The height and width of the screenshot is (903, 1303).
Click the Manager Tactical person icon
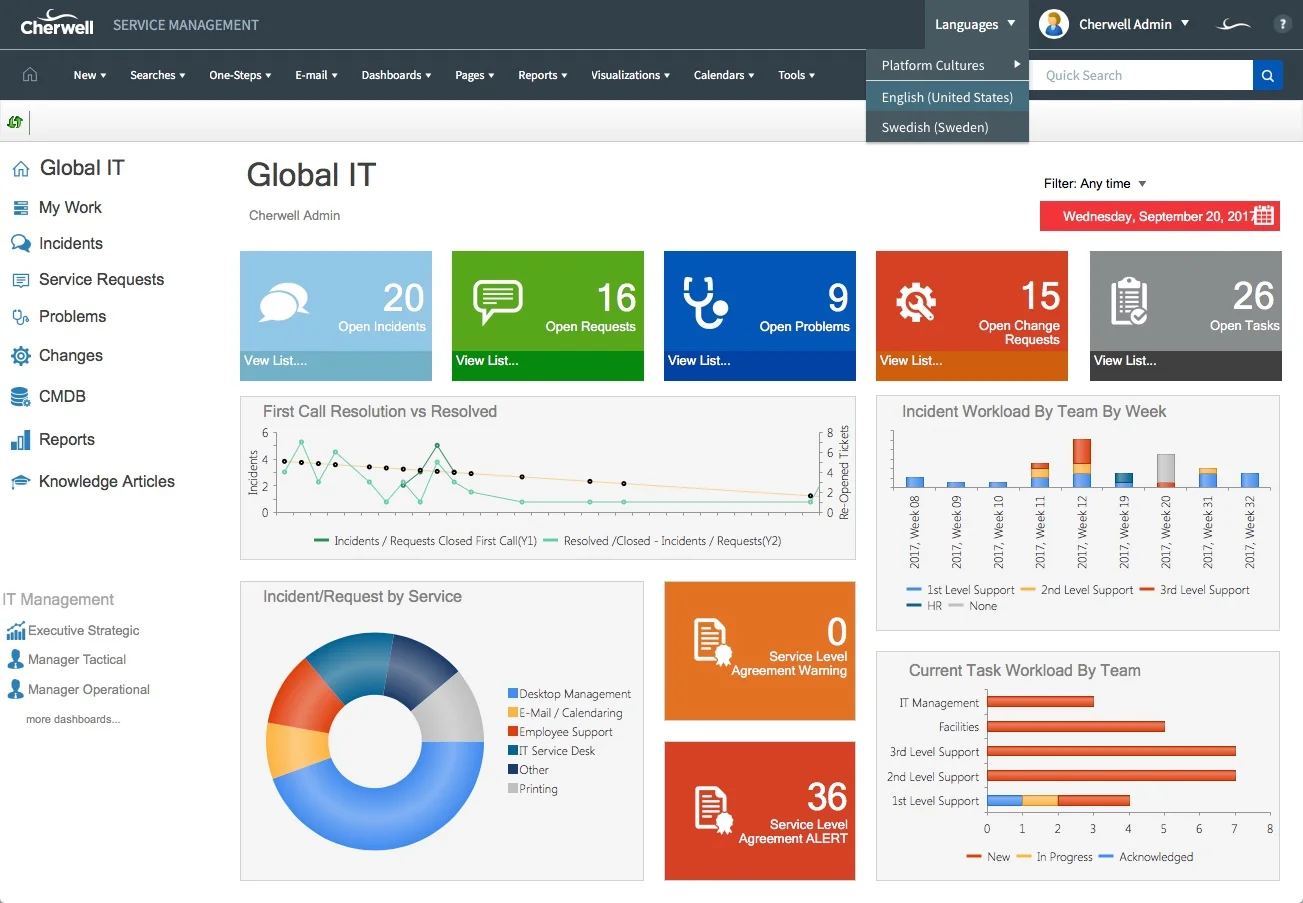coord(16,659)
